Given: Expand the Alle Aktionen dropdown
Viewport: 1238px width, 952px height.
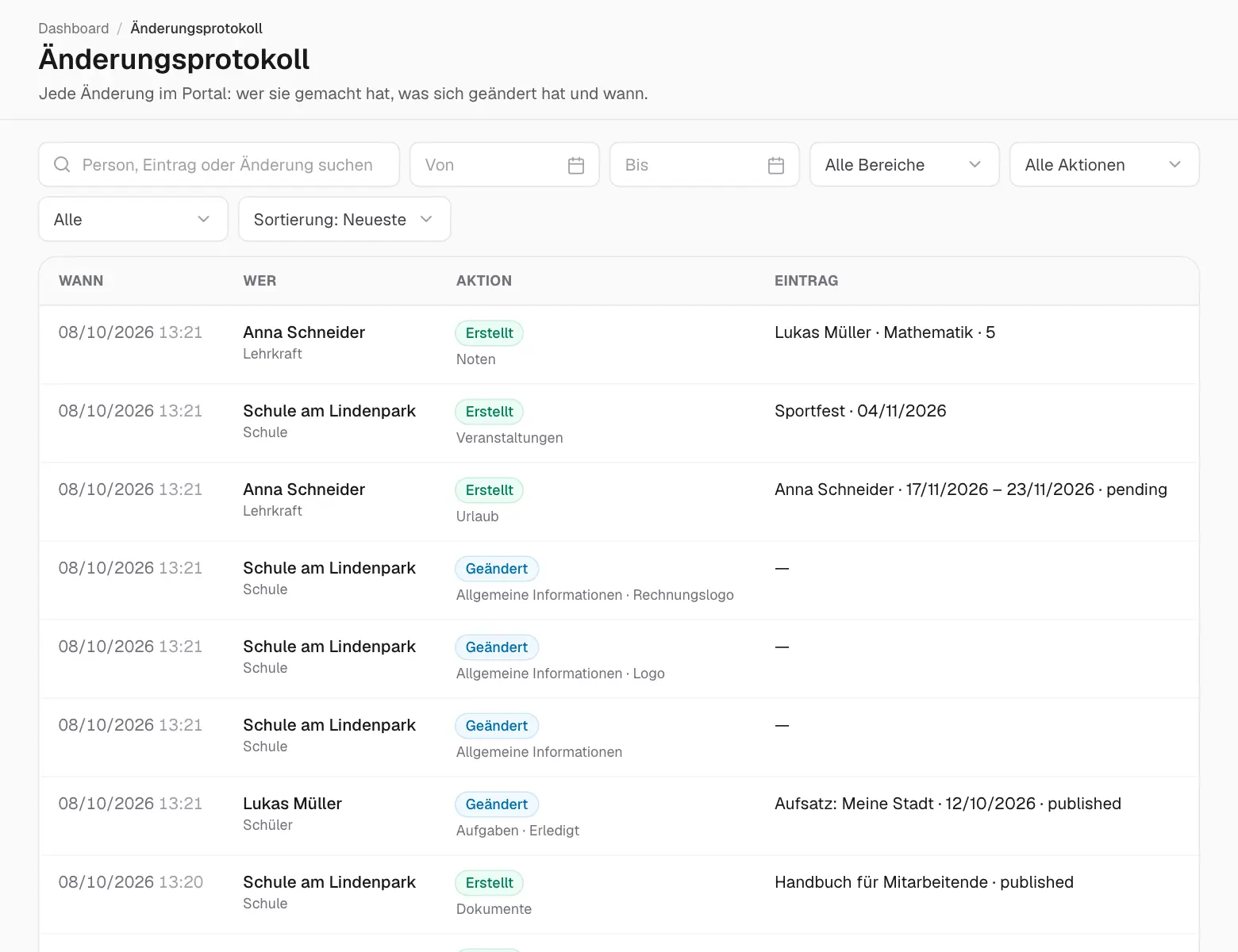Looking at the screenshot, I should point(1104,165).
